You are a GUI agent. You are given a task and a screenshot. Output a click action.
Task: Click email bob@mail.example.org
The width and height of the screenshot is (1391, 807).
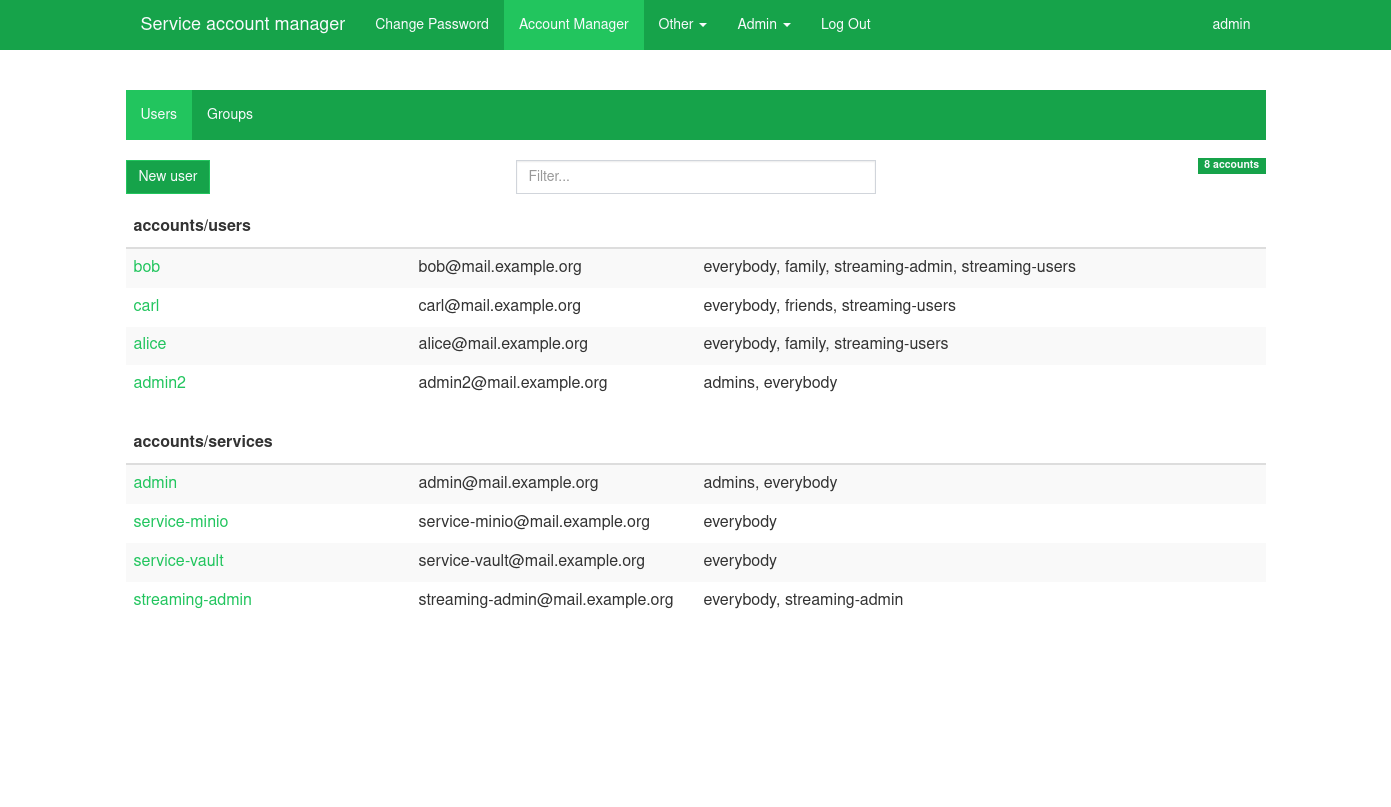click(500, 267)
